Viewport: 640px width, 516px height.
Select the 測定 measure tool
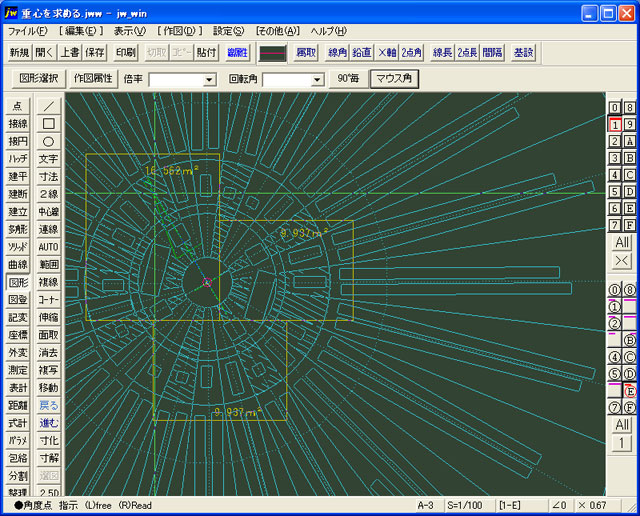18,370
